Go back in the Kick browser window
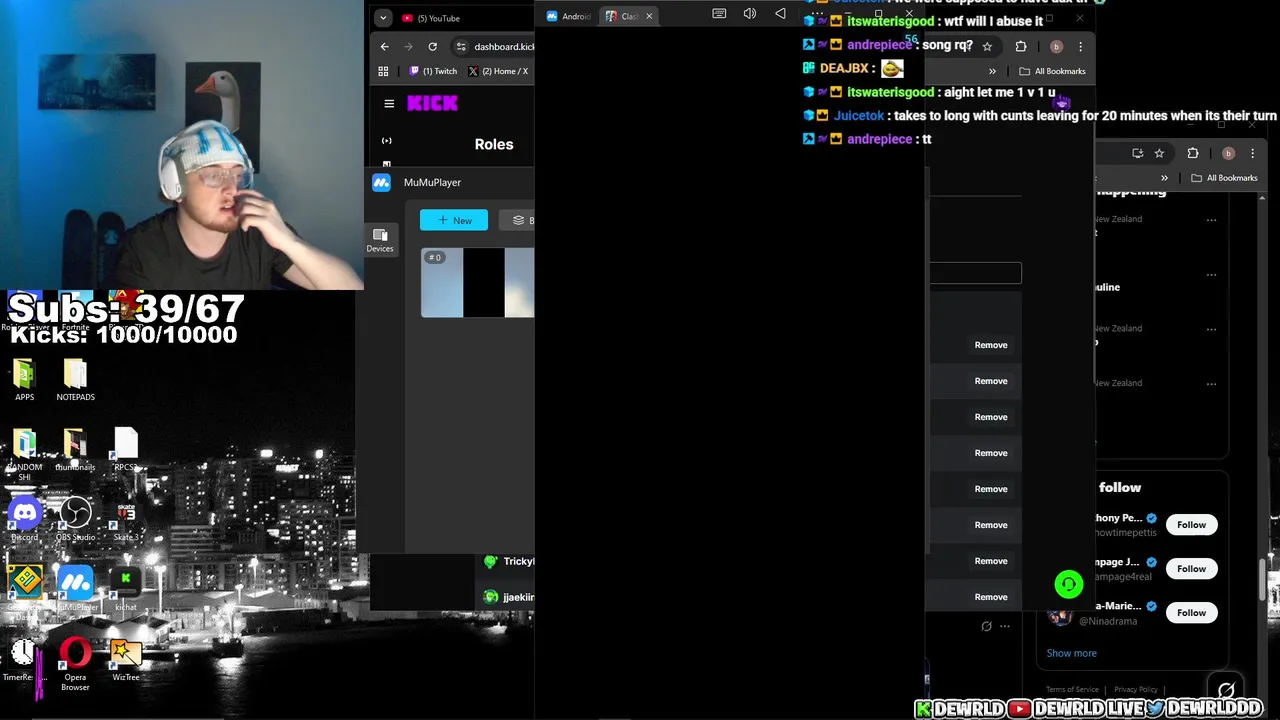Image resolution: width=1280 pixels, height=720 pixels. click(x=385, y=46)
